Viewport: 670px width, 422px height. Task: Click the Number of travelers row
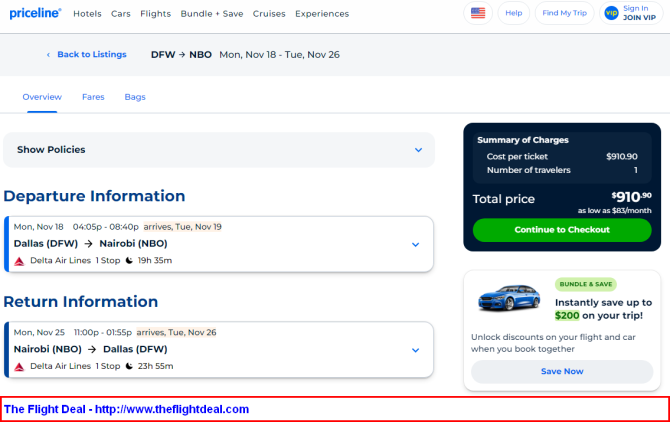coord(562,170)
